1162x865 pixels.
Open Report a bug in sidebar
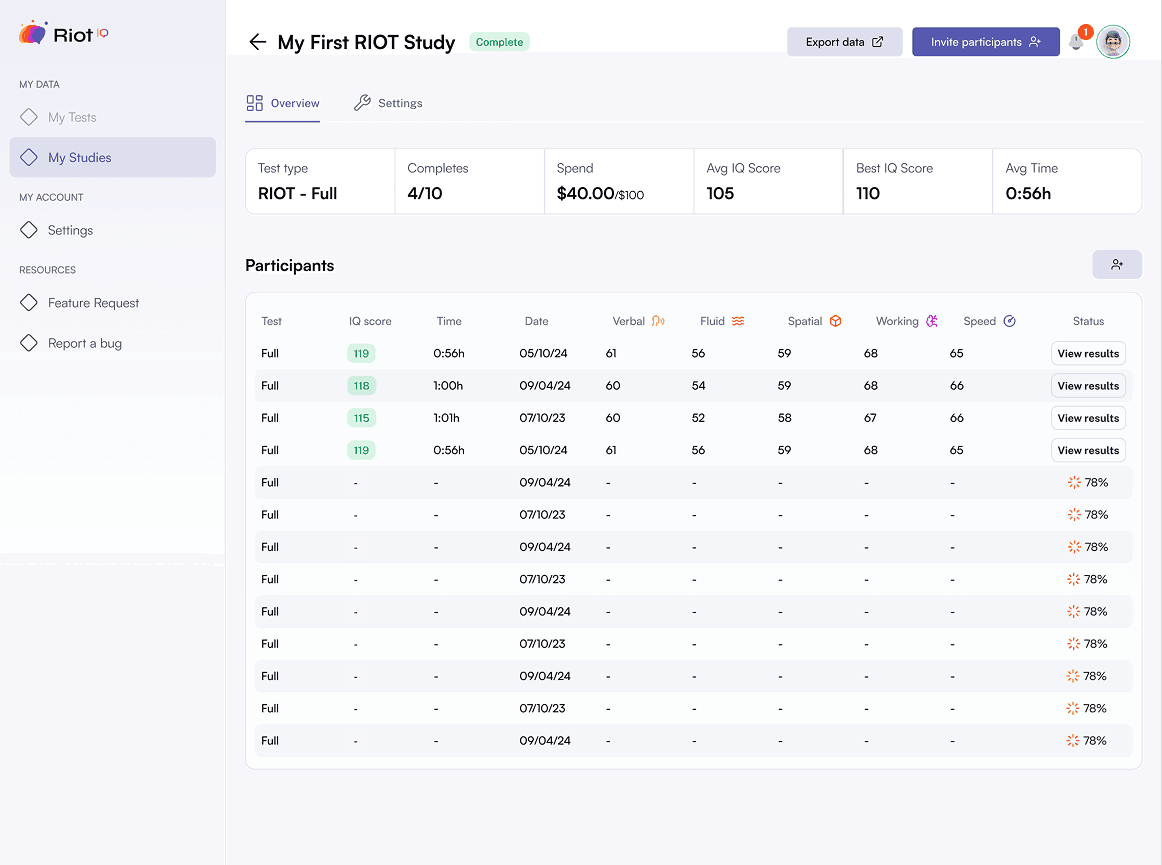(x=84, y=343)
